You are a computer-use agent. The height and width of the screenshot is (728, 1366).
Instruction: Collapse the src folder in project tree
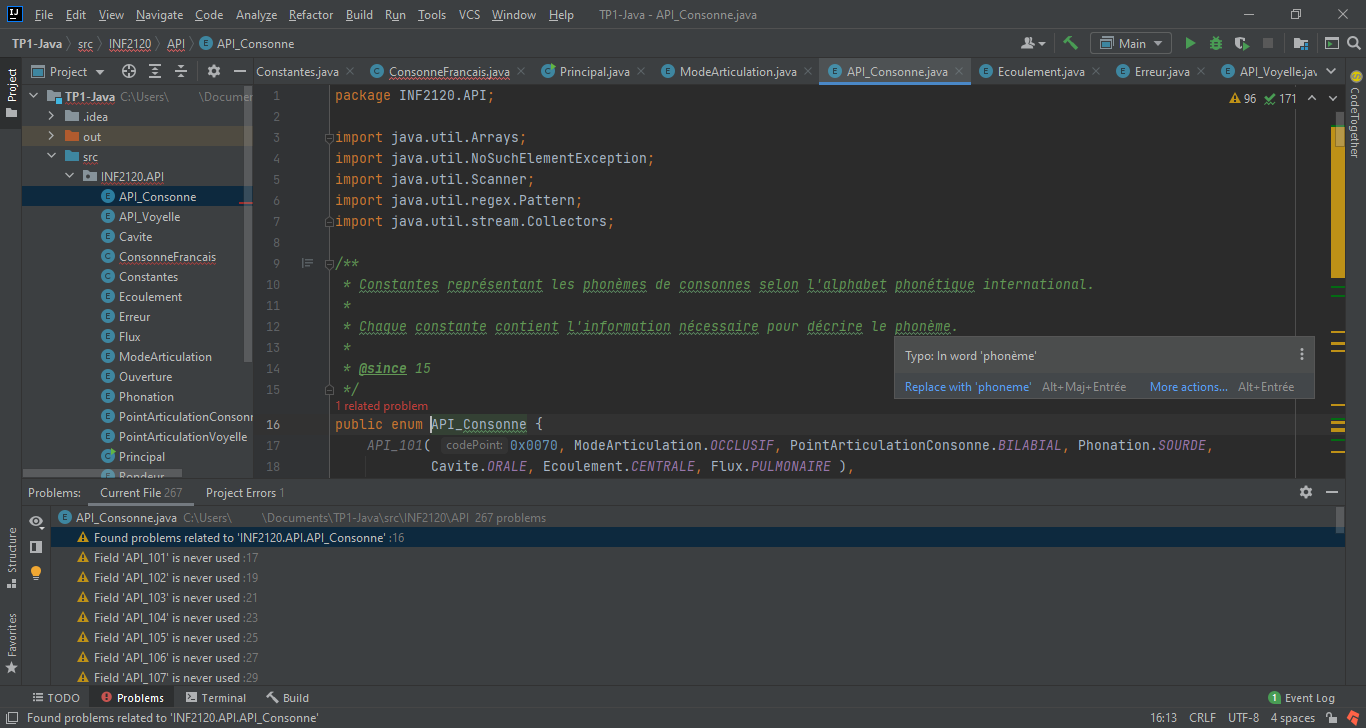(x=52, y=157)
